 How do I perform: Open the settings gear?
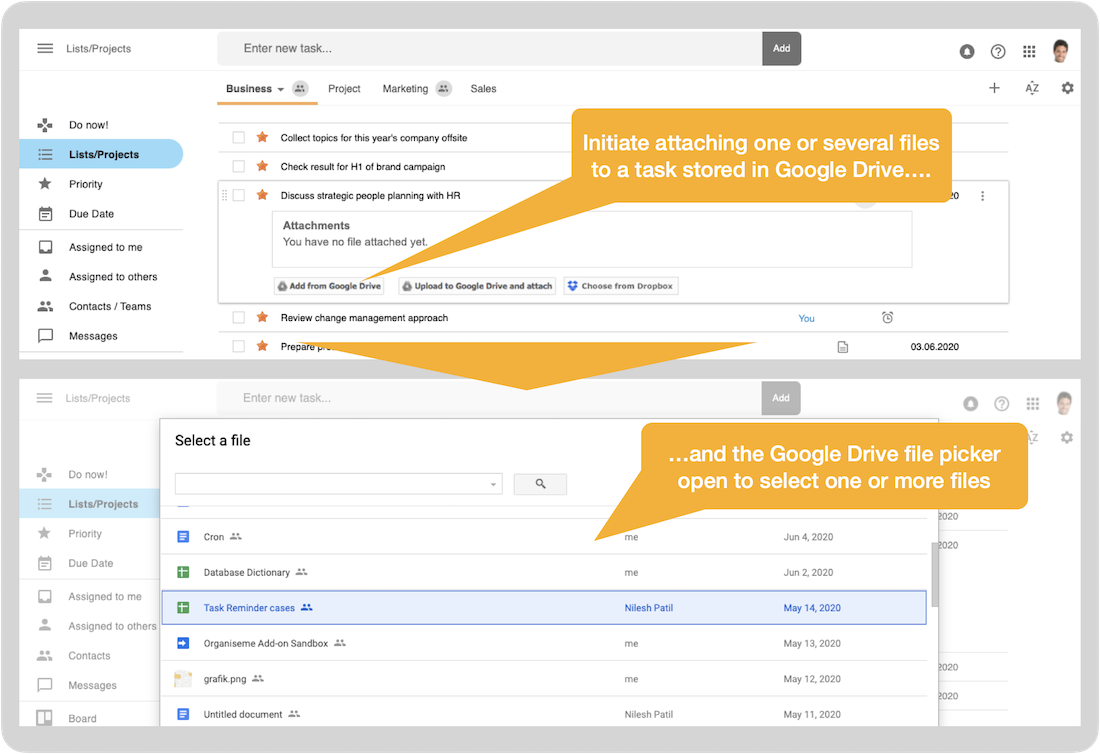1067,88
